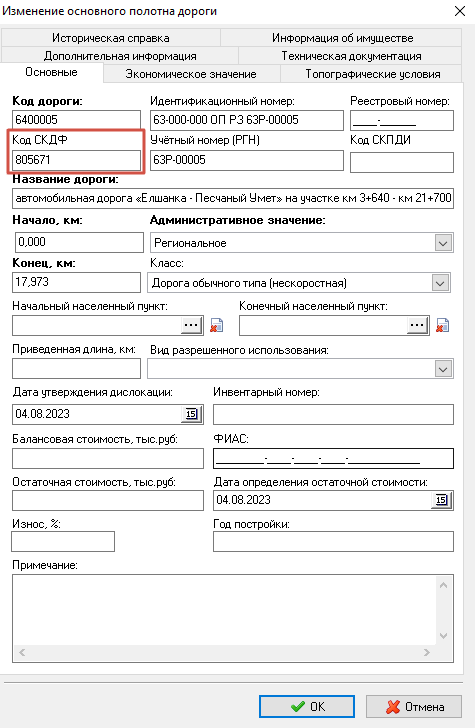The height and width of the screenshot is (728, 475).
Task: Confirm changes with the OK button
Action: pyautogui.click(x=307, y=707)
